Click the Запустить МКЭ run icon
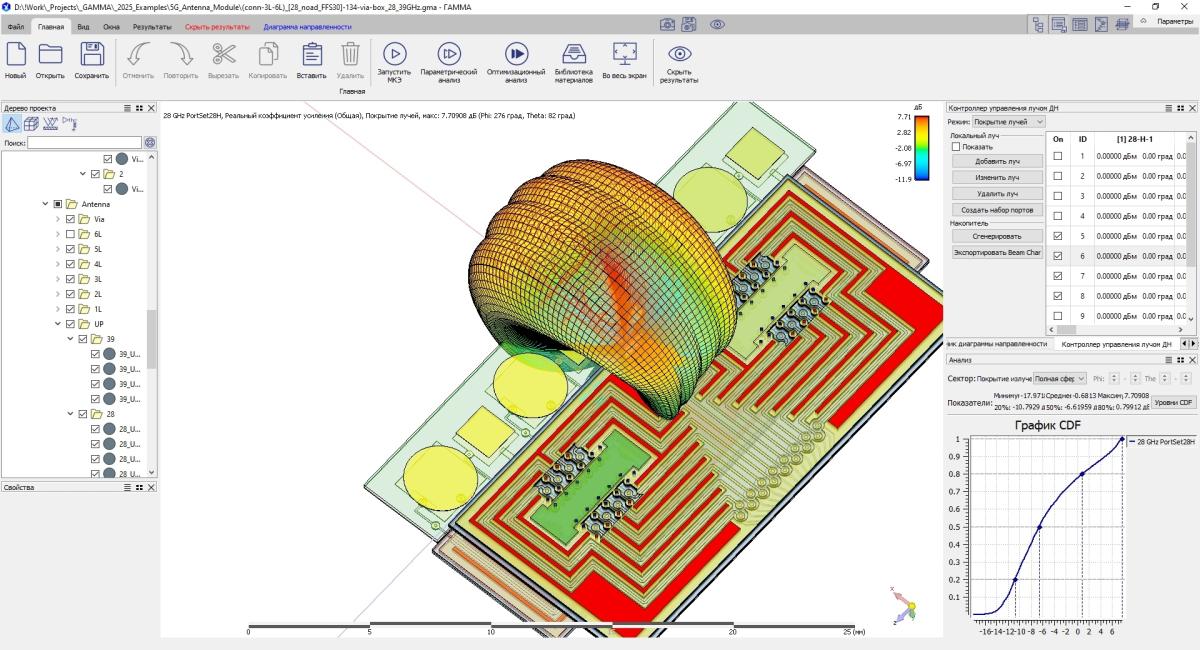The height and width of the screenshot is (650, 1200). click(x=394, y=54)
